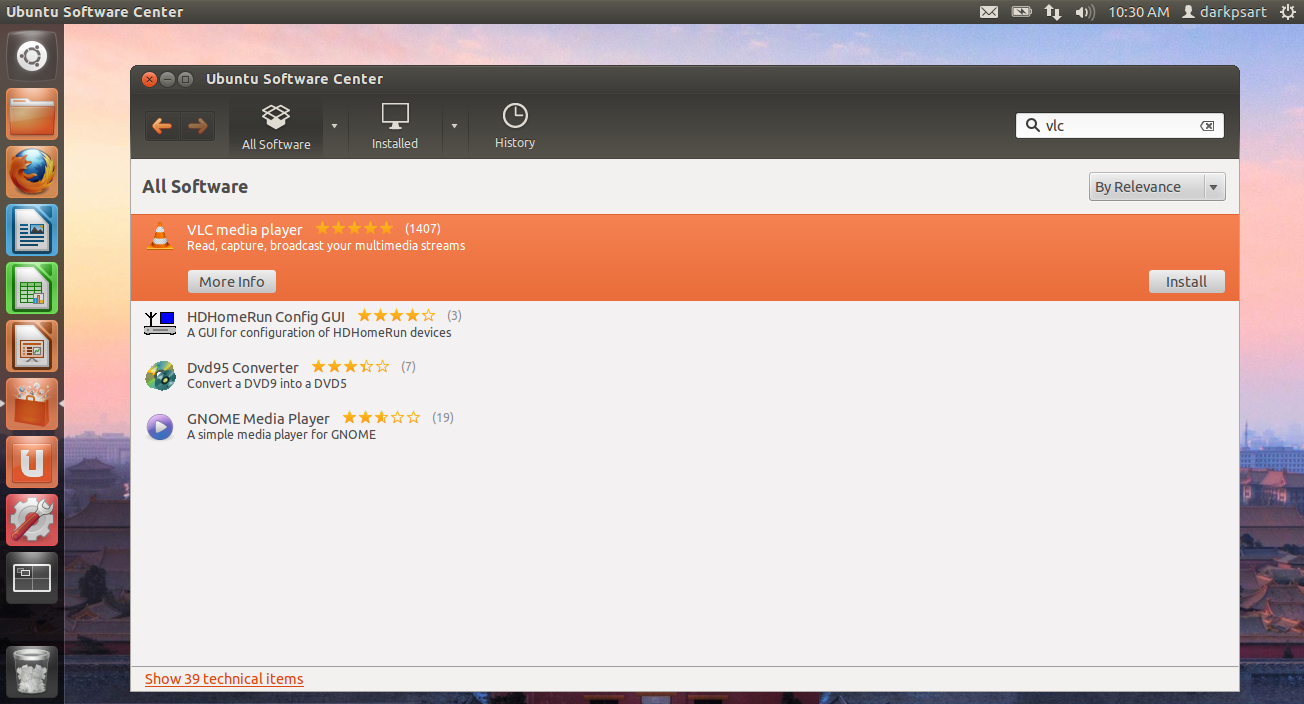Open LibreOffice Impress from launcher
The width and height of the screenshot is (1304, 704).
point(32,346)
